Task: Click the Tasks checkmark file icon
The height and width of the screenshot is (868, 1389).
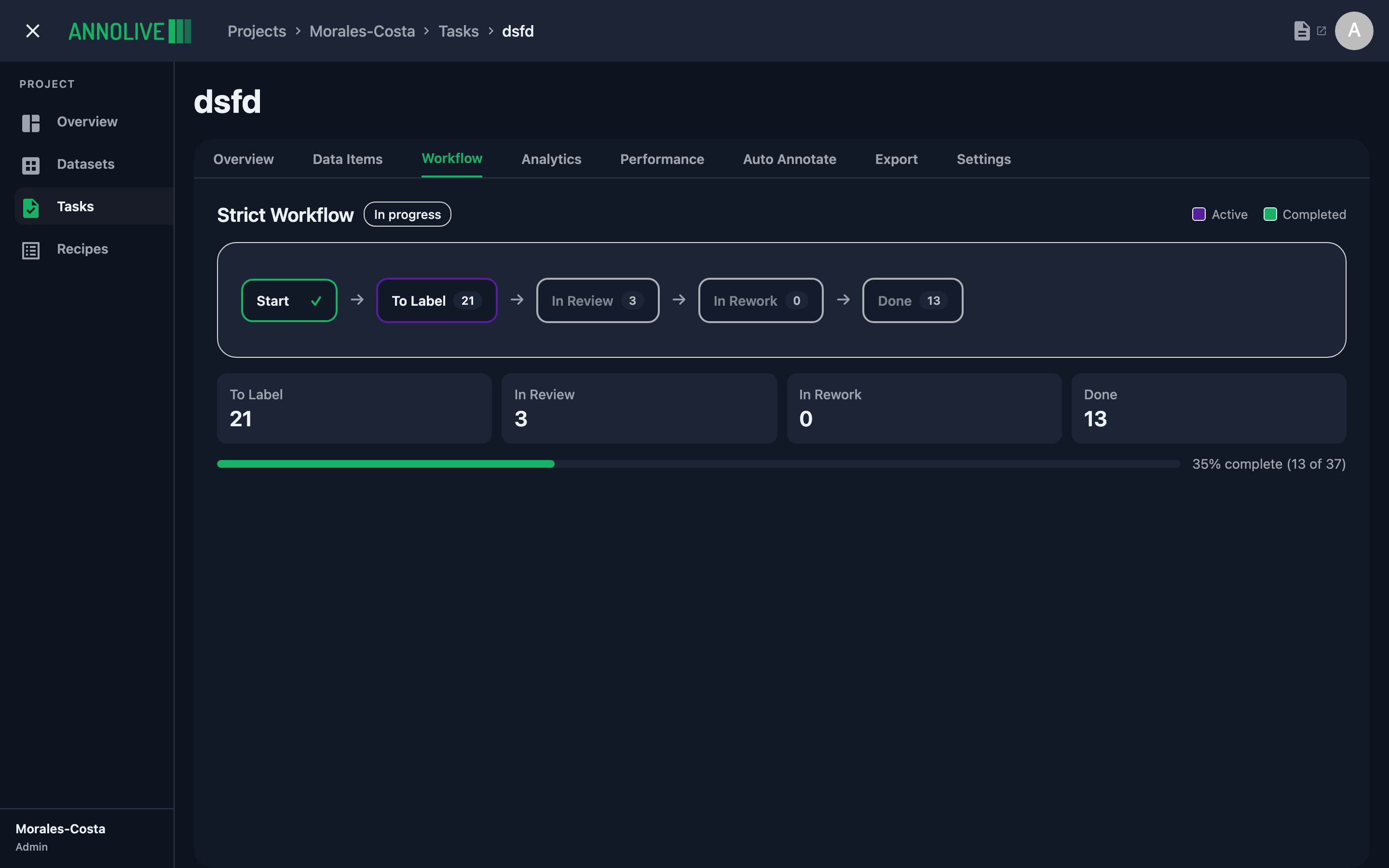Action: coord(31,208)
